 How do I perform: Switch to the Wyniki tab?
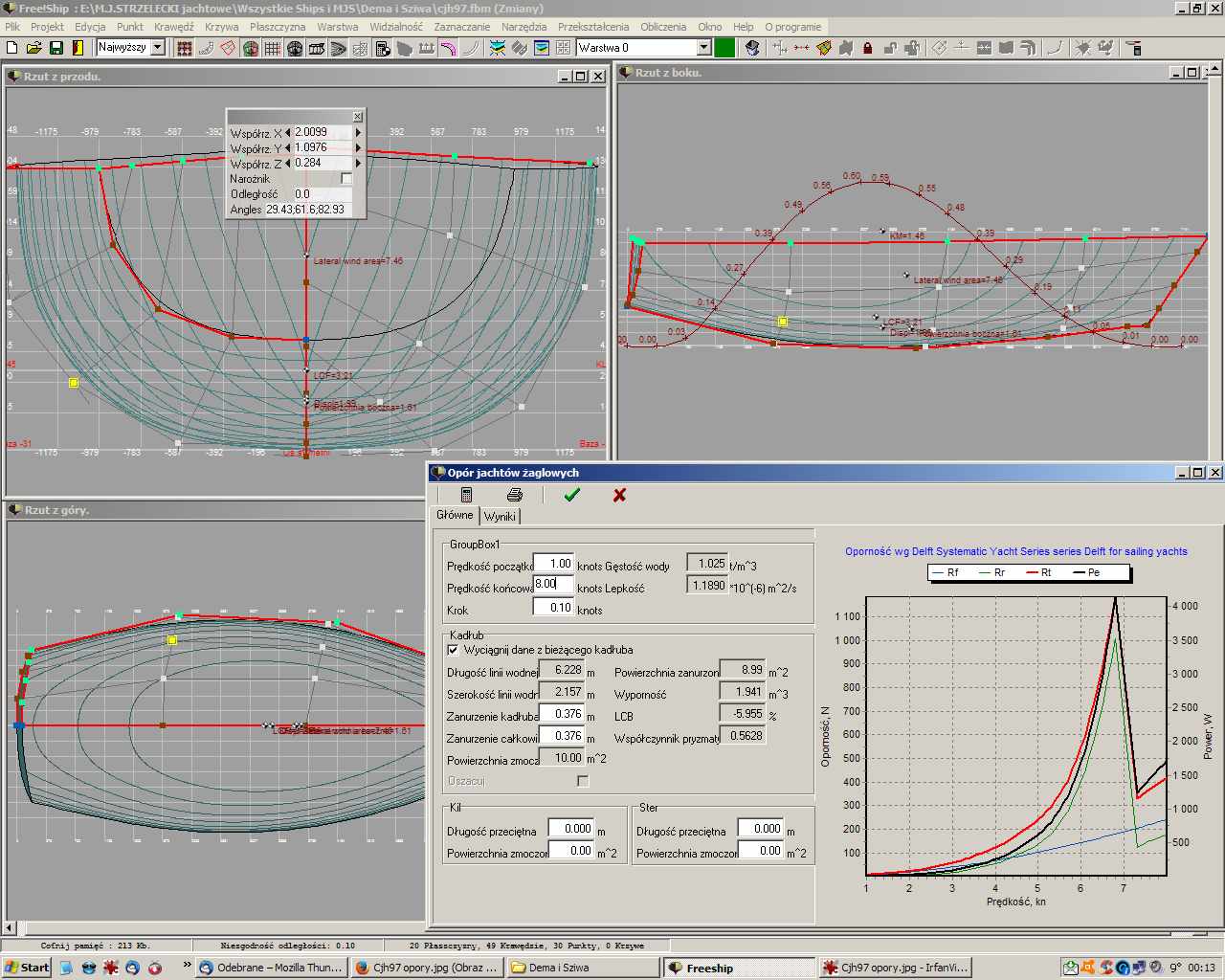tap(500, 516)
